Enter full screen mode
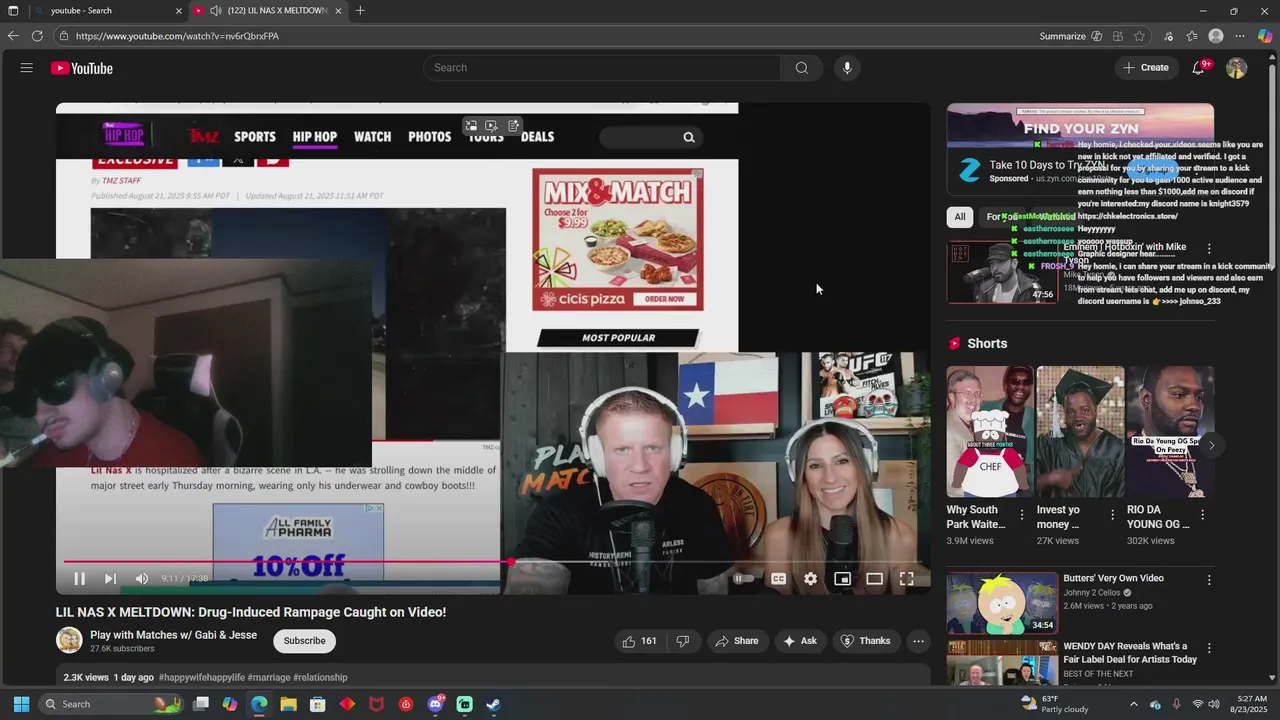This screenshot has height=720, width=1280. click(906, 578)
